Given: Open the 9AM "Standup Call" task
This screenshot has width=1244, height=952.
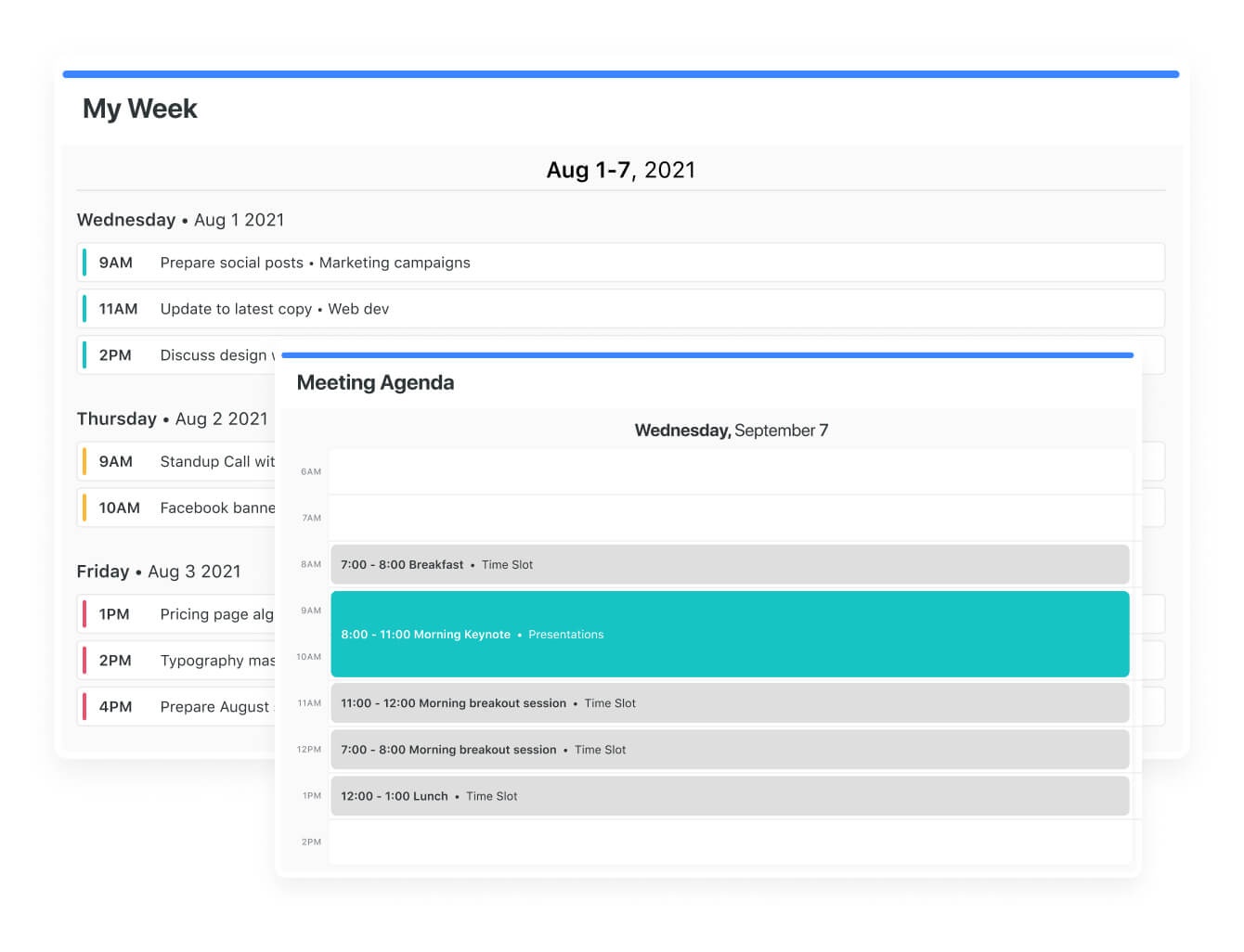Looking at the screenshot, I should point(176,461).
